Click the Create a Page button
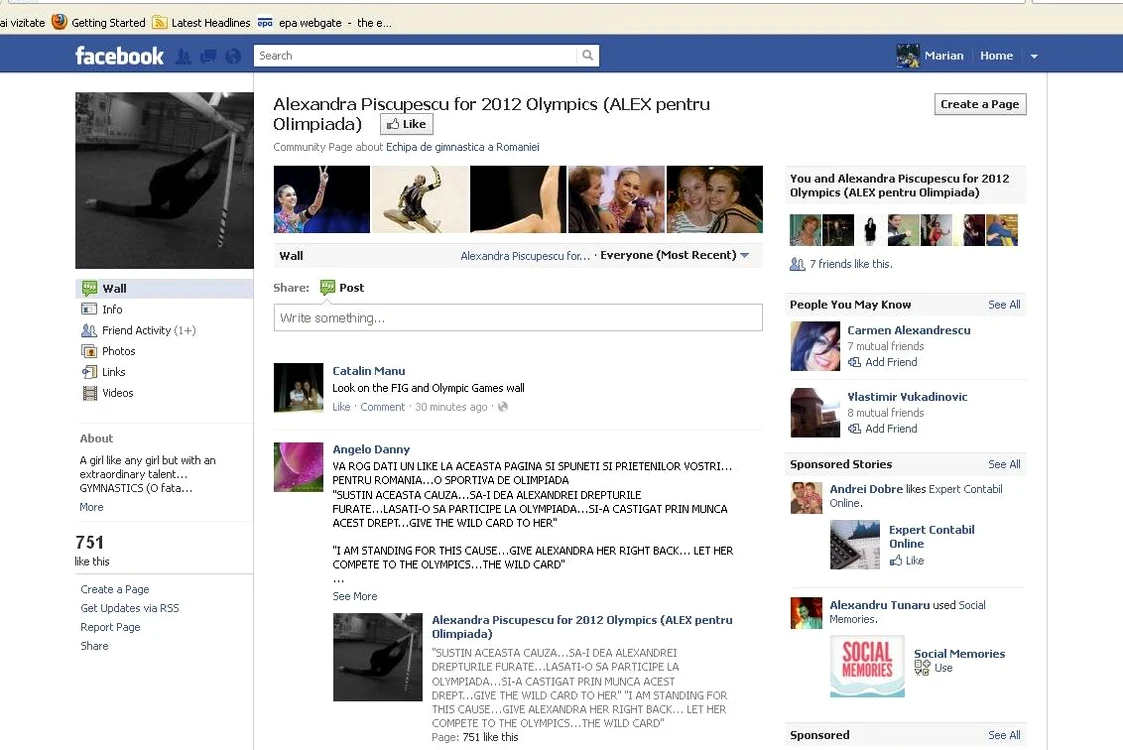The image size is (1123, 750). pyautogui.click(x=980, y=104)
